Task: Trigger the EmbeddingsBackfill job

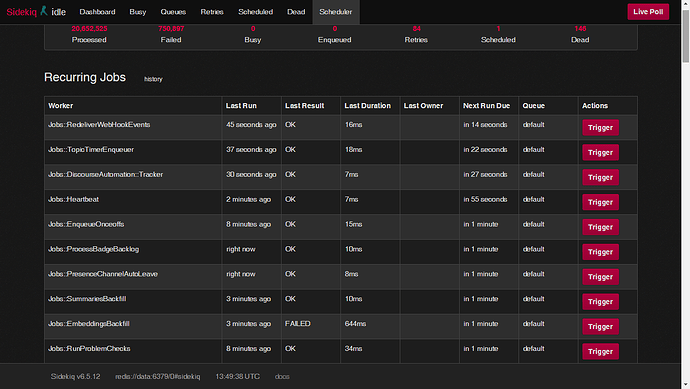Action: tap(600, 327)
